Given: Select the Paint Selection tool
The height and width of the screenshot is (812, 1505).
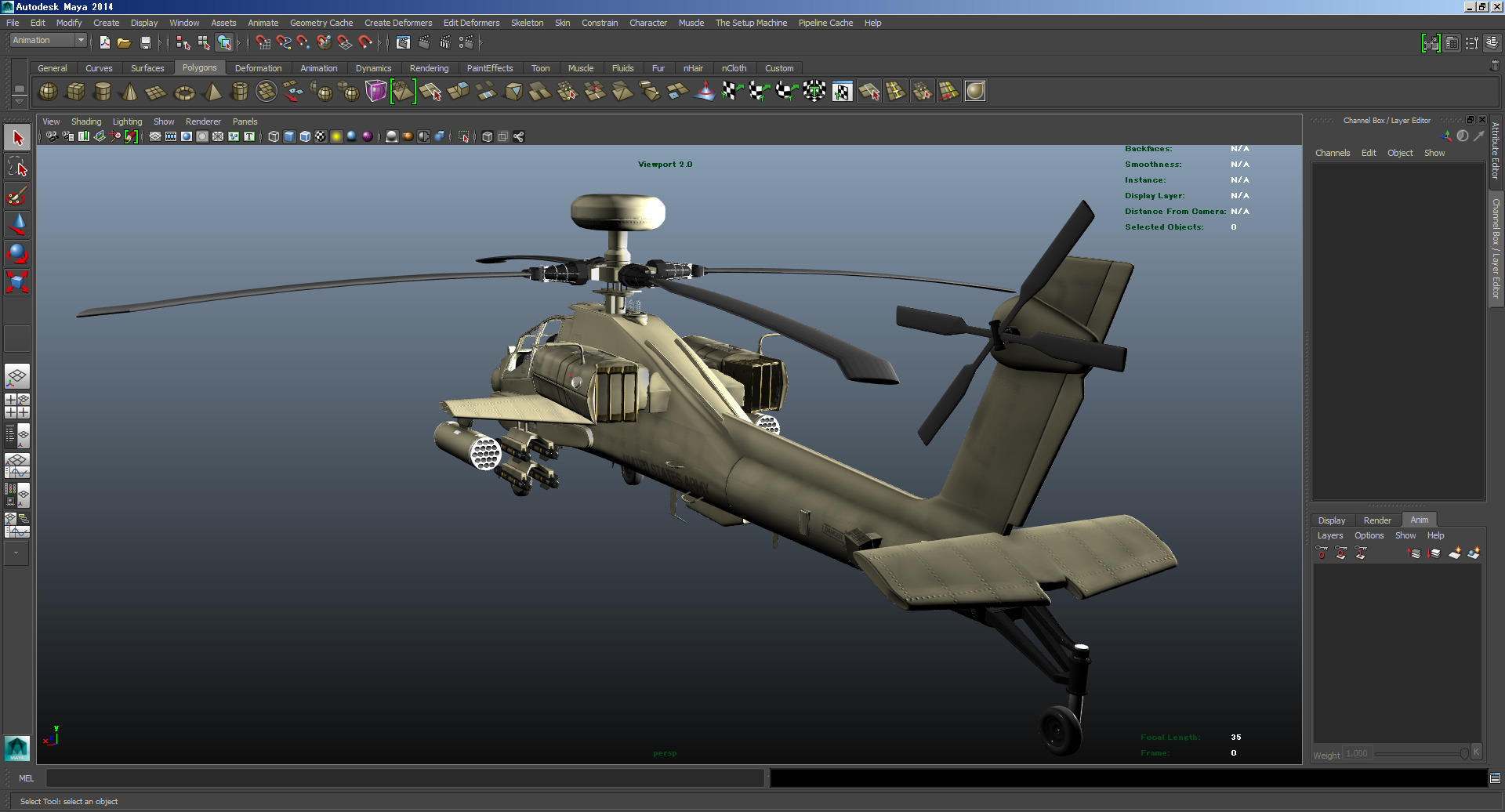Looking at the screenshot, I should pyautogui.click(x=17, y=196).
